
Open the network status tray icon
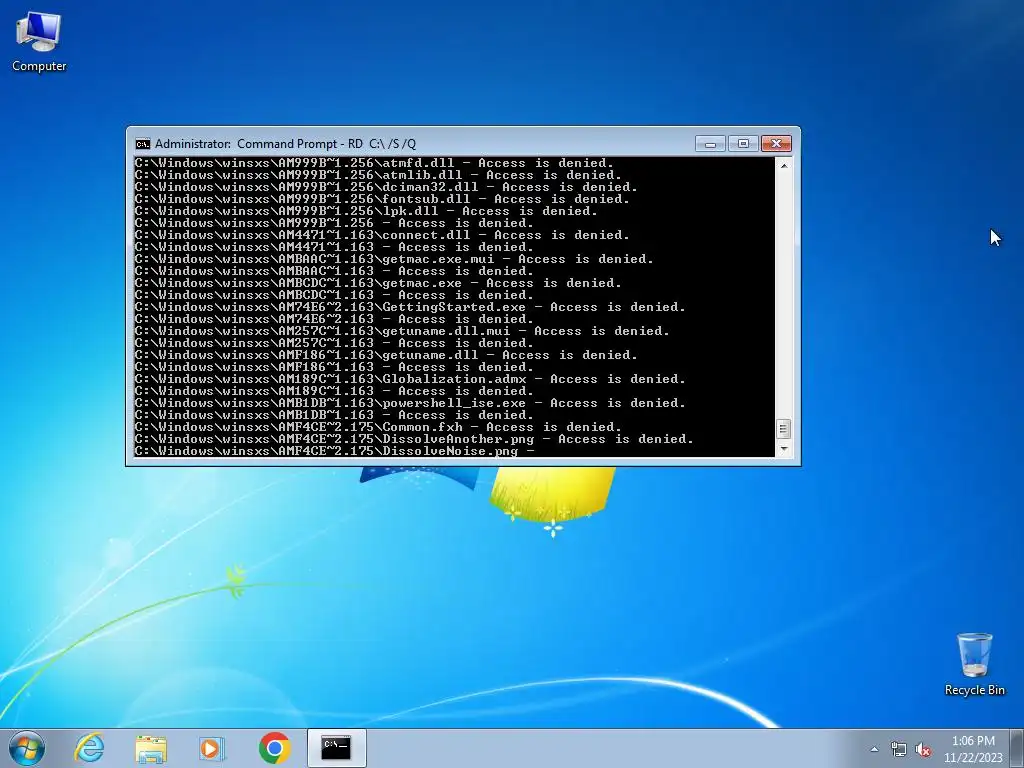[x=899, y=749]
